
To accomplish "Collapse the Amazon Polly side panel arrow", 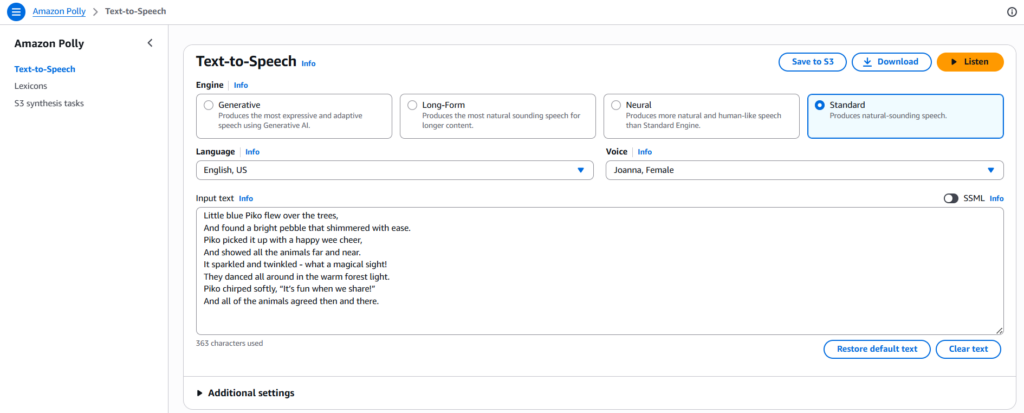I will tap(150, 43).
